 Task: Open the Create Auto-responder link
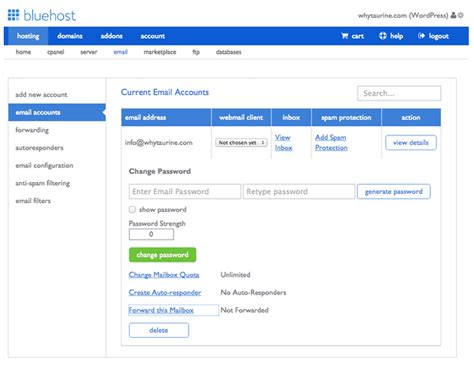coord(165,293)
